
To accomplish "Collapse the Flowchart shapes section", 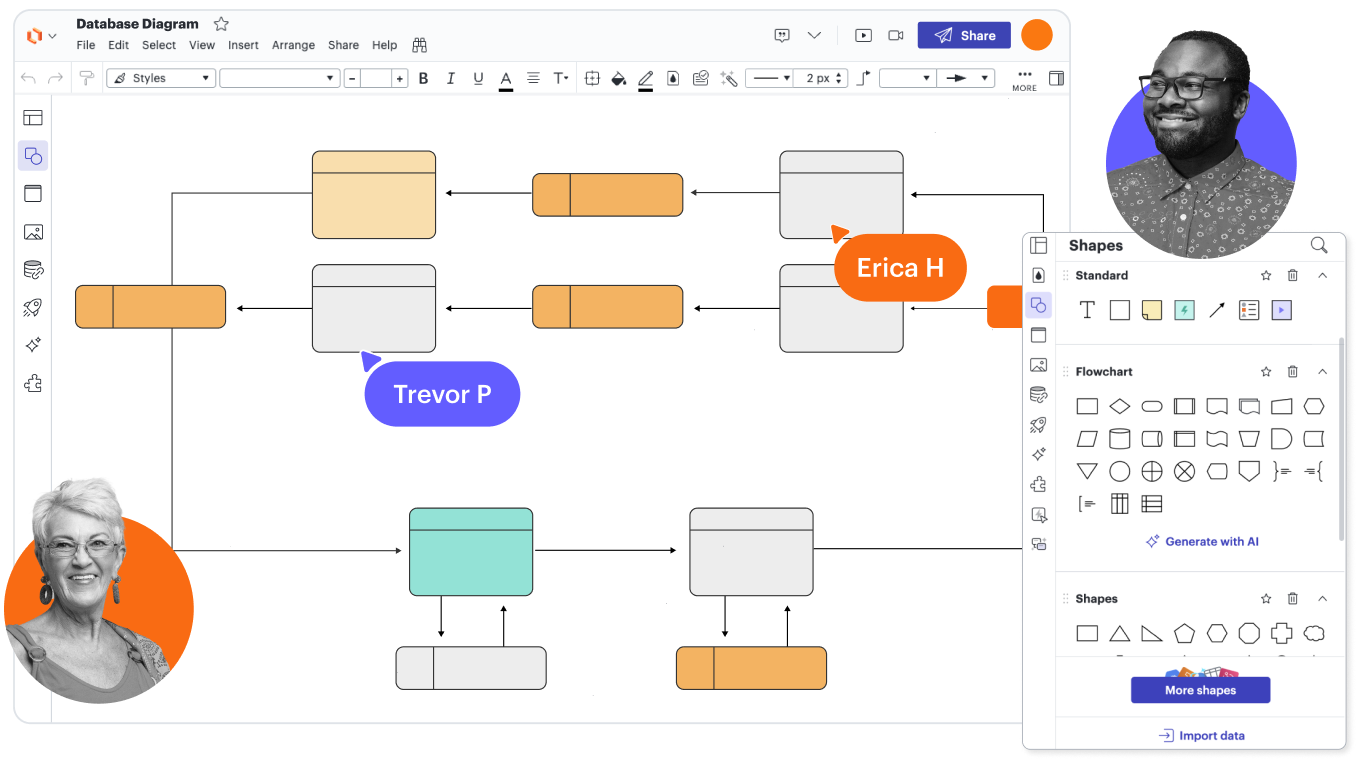I will (1322, 372).
